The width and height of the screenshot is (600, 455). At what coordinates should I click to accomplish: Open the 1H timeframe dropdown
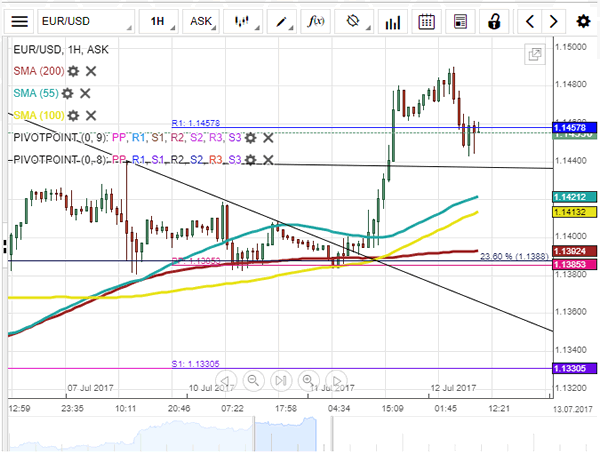[x=159, y=21]
